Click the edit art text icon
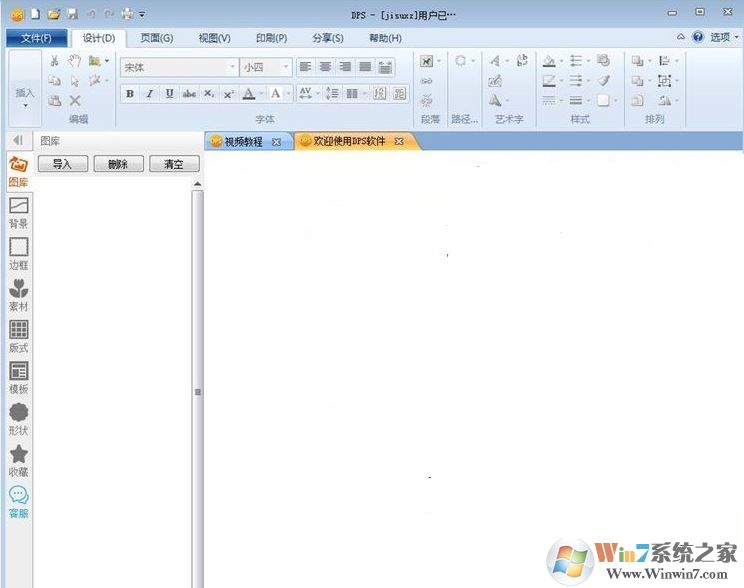Screen dimensions: 744x588 pos(495,81)
